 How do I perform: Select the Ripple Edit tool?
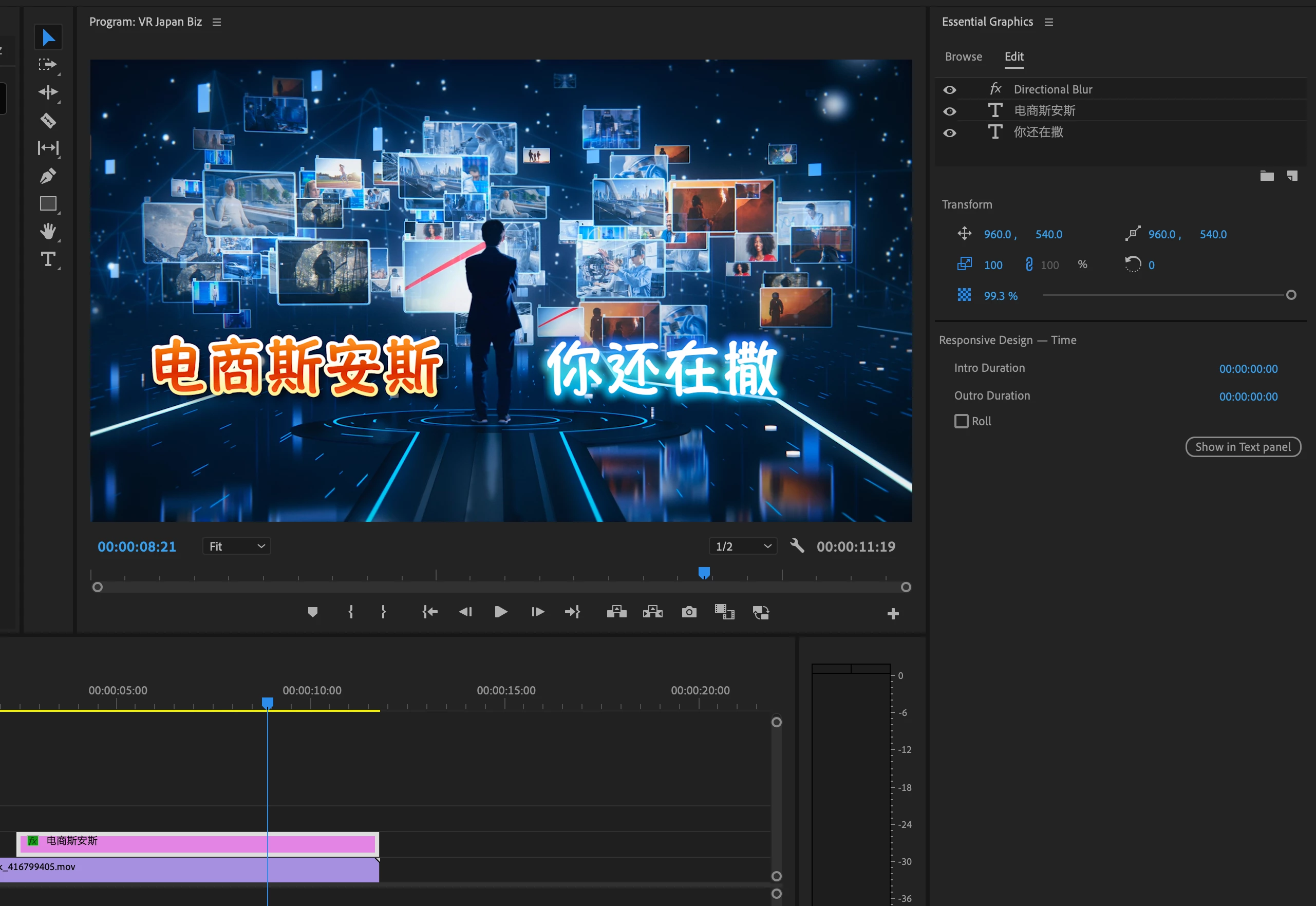pos(48,92)
